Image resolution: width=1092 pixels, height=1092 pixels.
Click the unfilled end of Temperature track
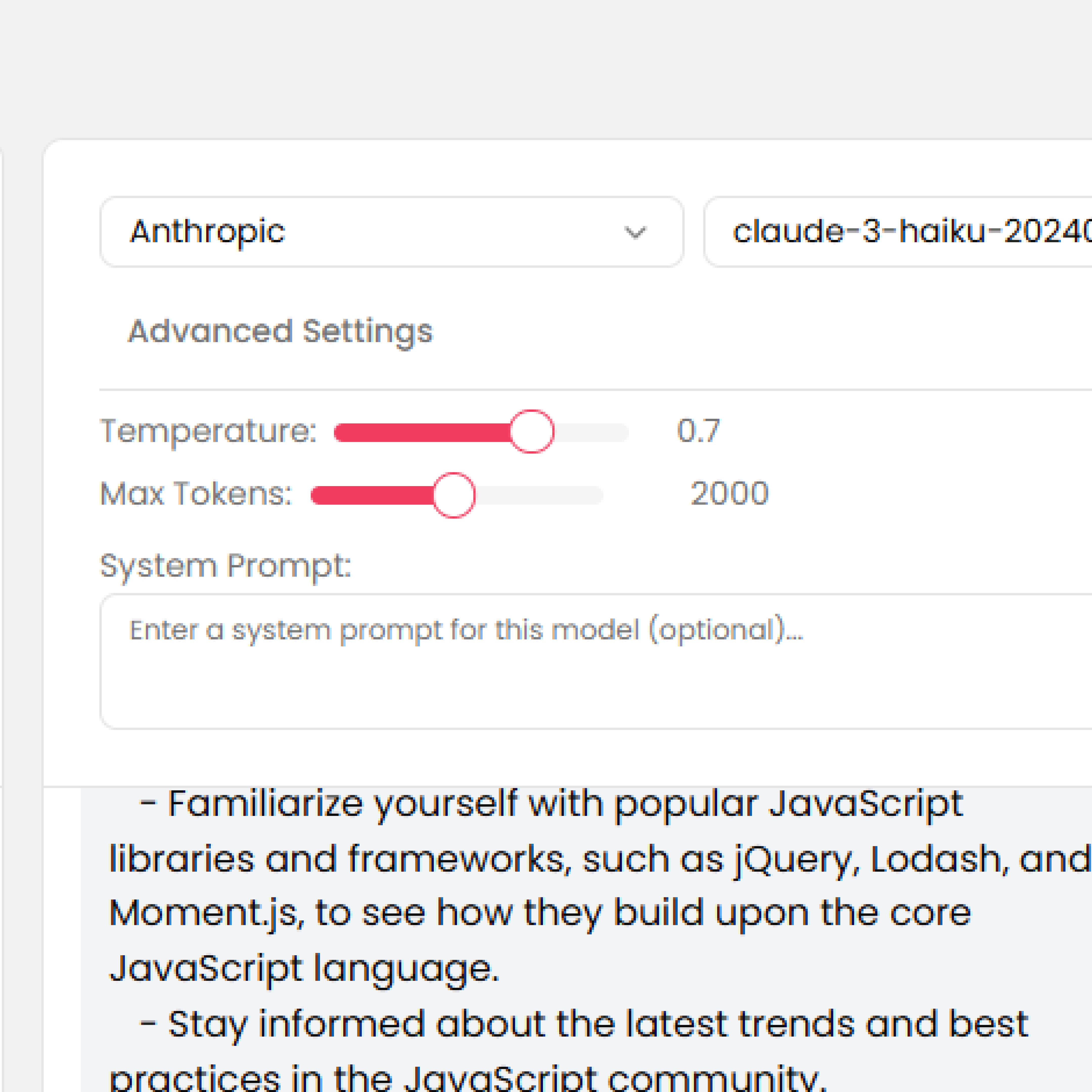[x=594, y=433]
